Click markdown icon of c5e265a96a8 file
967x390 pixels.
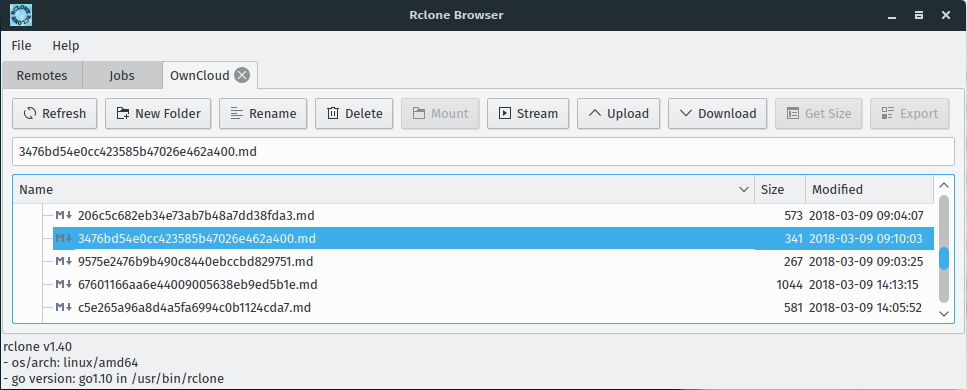click(x=64, y=307)
